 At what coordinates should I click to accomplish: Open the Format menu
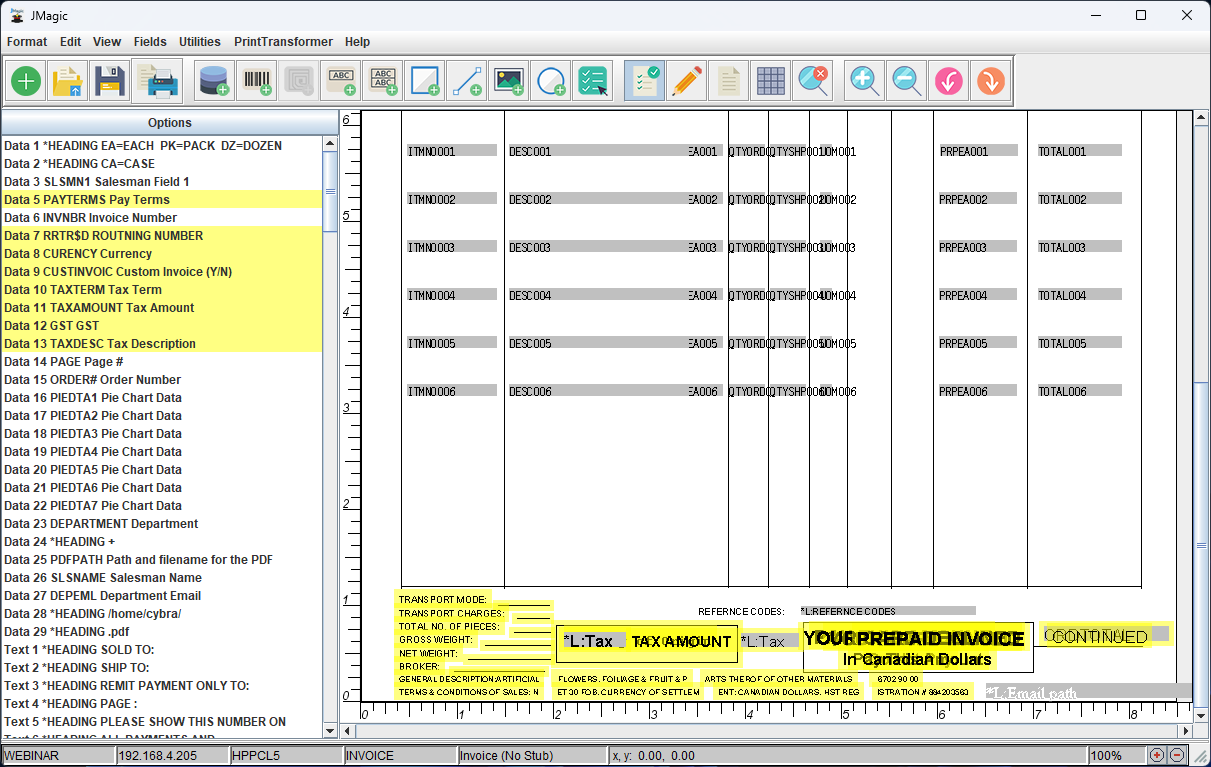click(x=27, y=42)
